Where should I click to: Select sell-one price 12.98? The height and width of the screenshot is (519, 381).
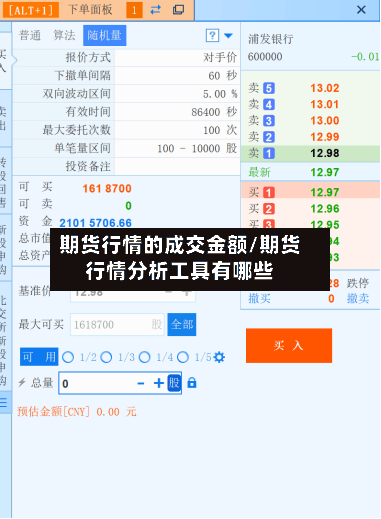(325, 153)
